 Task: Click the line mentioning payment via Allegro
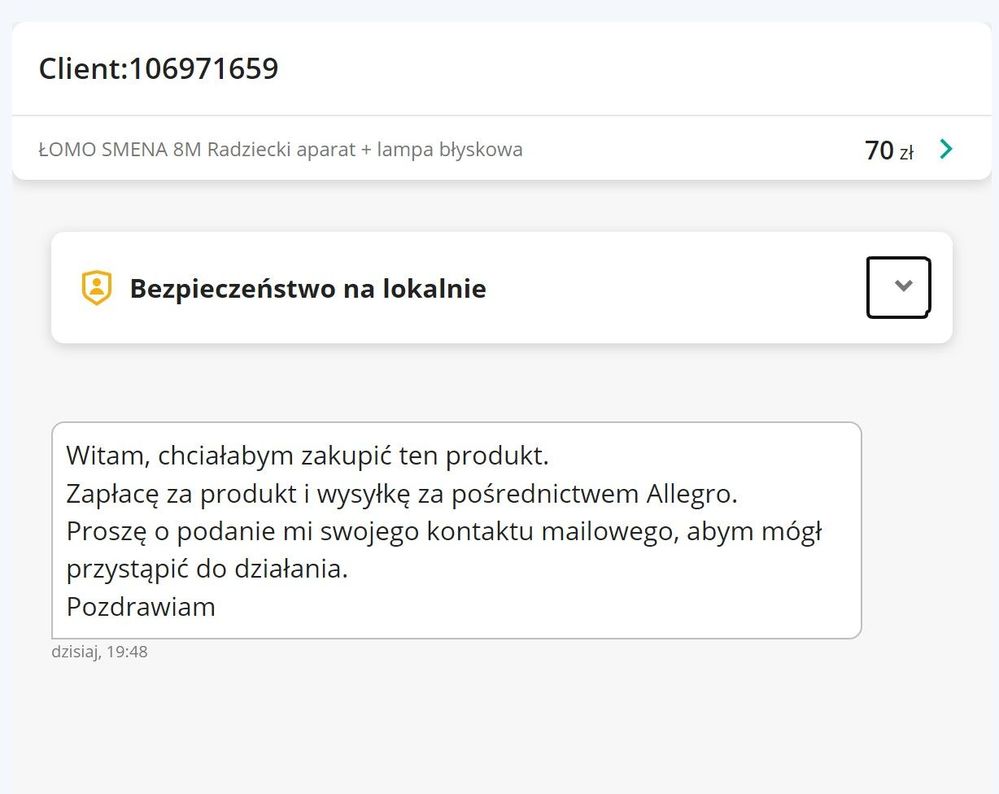(401, 494)
